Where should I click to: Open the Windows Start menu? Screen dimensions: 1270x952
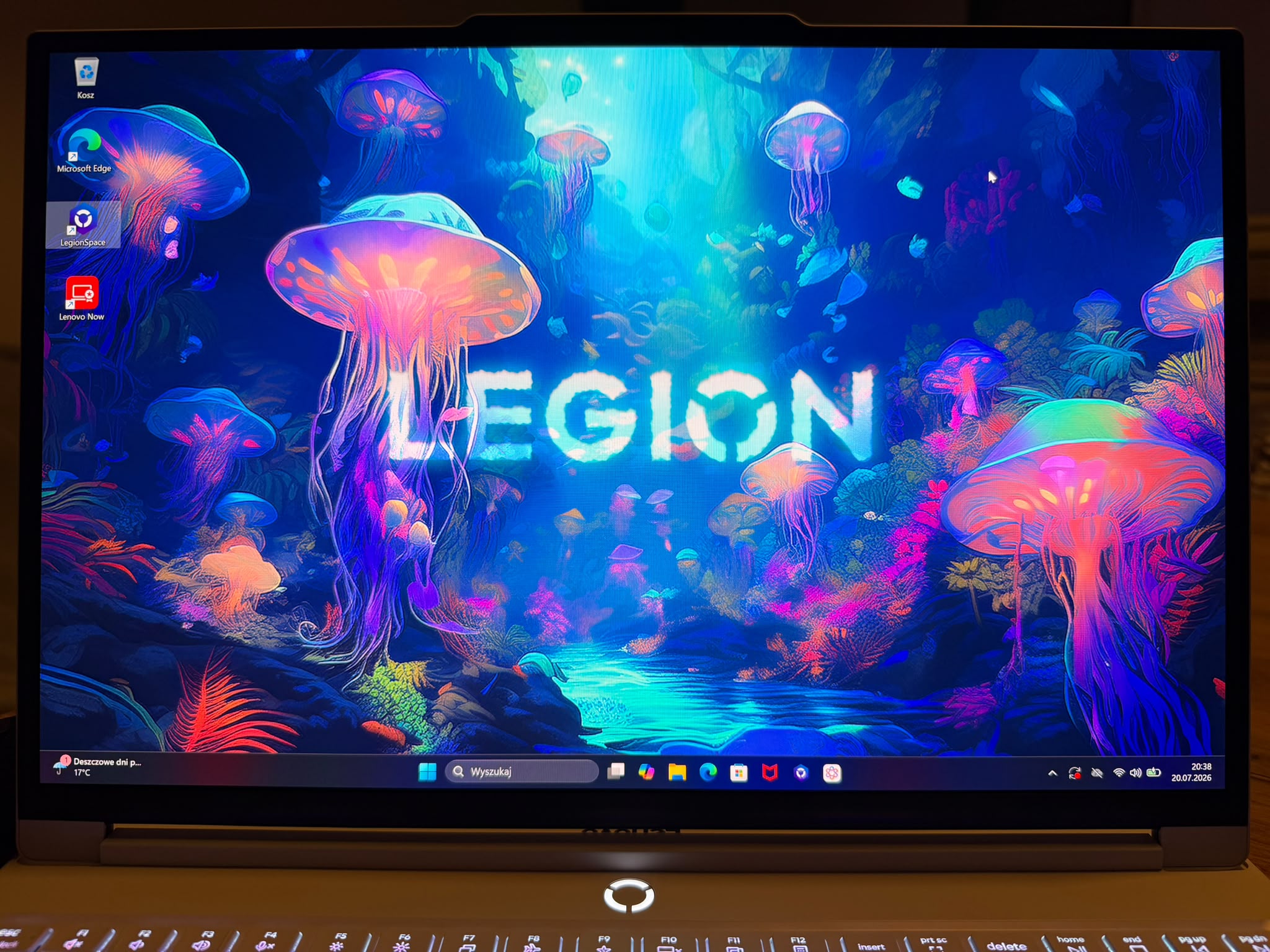[427, 772]
